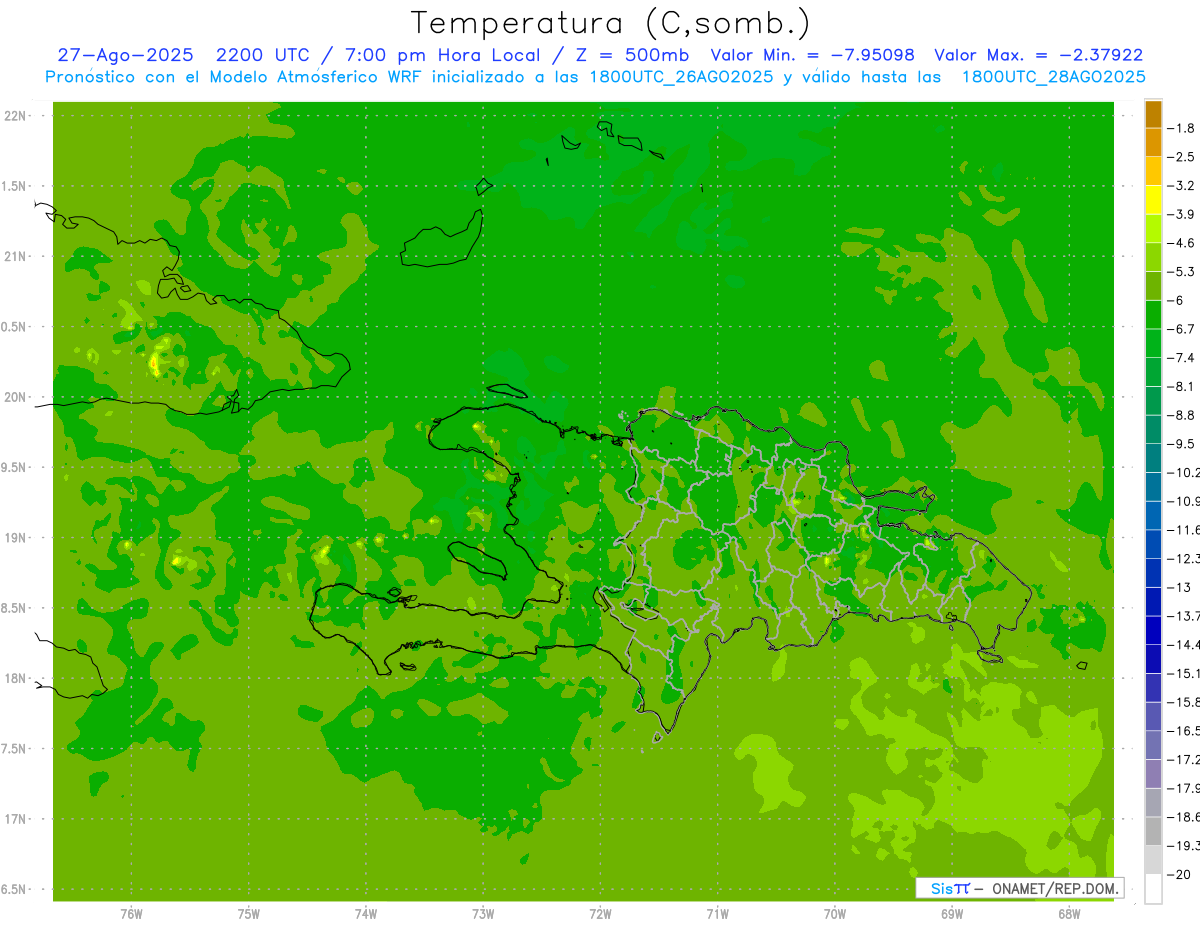The image size is (1200, 927).
Task: Click the '1800UTC_28AGO2025' valid-until text
Action: (1053, 77)
